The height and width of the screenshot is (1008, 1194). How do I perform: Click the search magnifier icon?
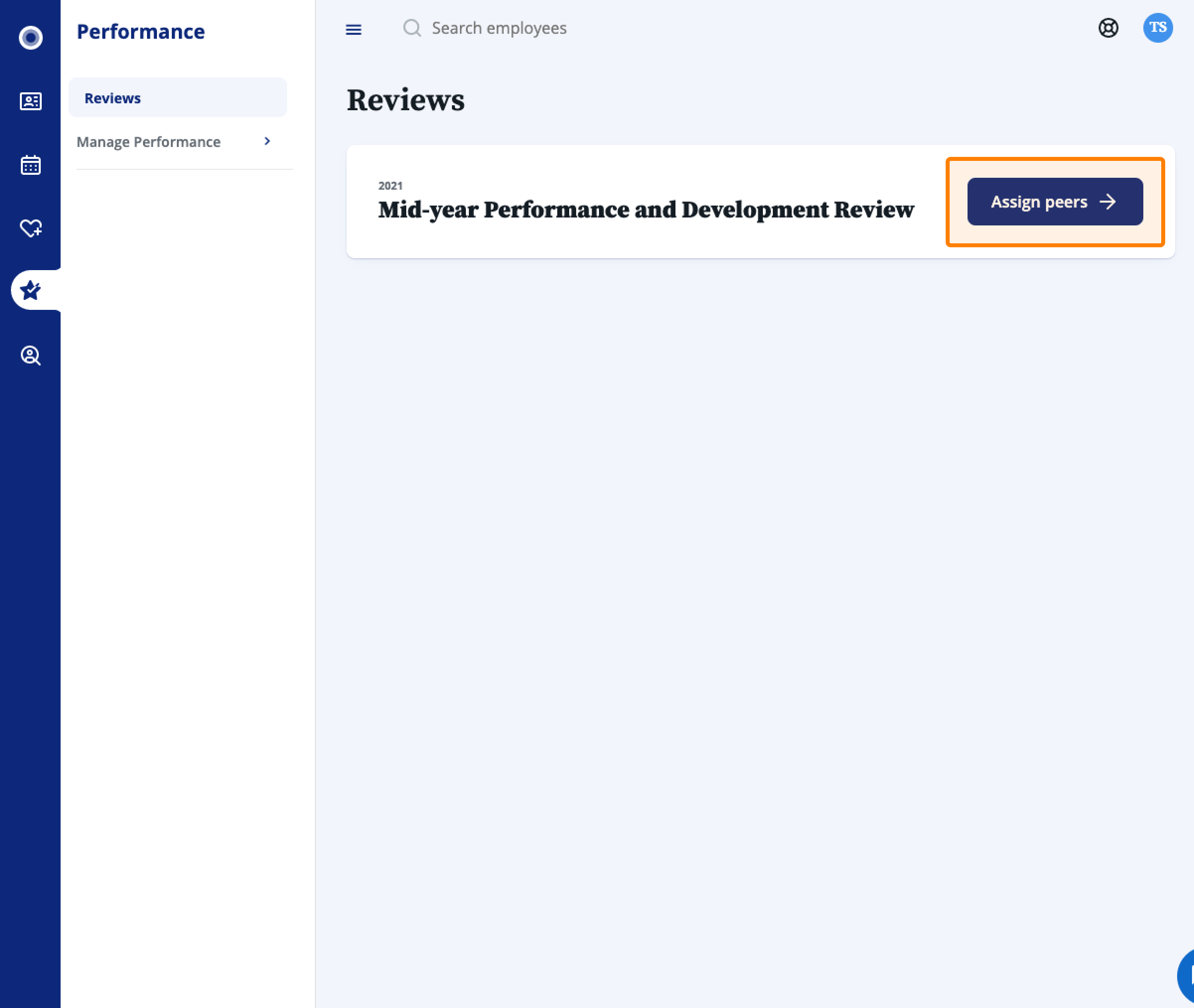tap(412, 28)
